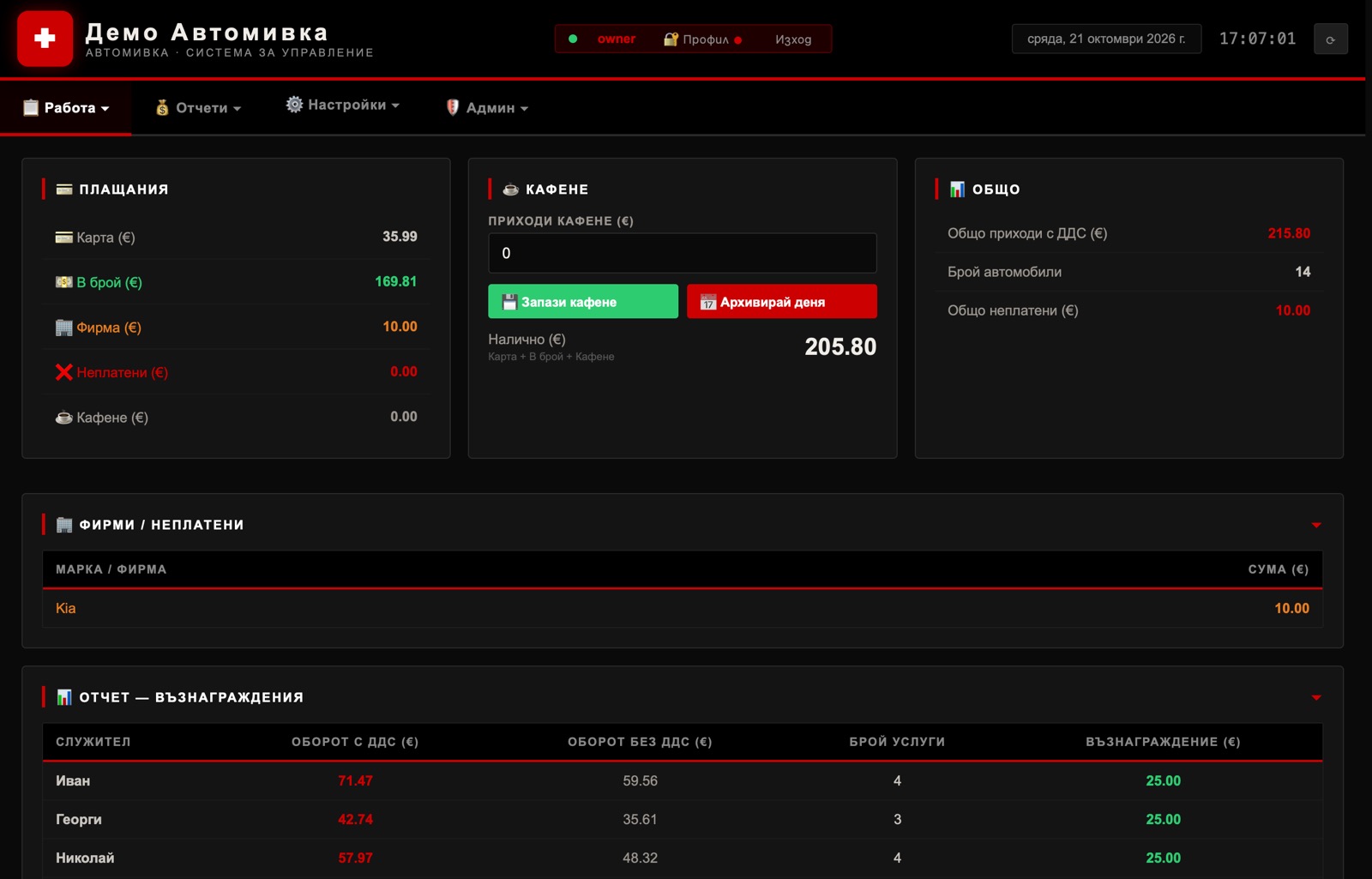Click the card icon in the ПЛАЩАНИЯ header
Screen dimensions: 1372x879
pyautogui.click(x=64, y=190)
